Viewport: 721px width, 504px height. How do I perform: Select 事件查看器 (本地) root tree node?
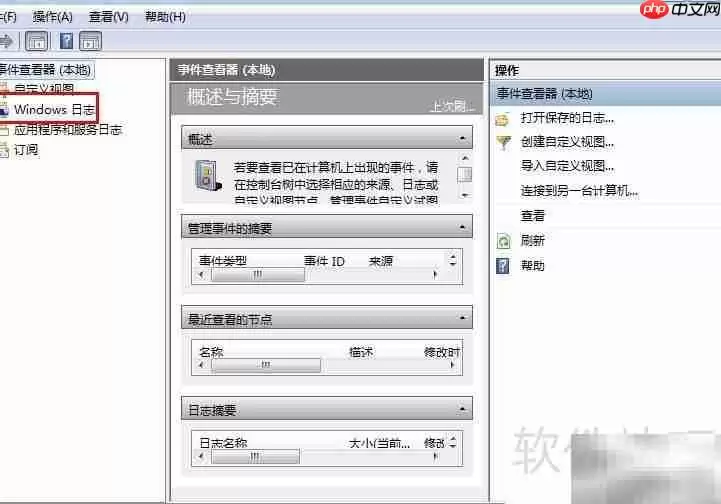pyautogui.click(x=46, y=70)
